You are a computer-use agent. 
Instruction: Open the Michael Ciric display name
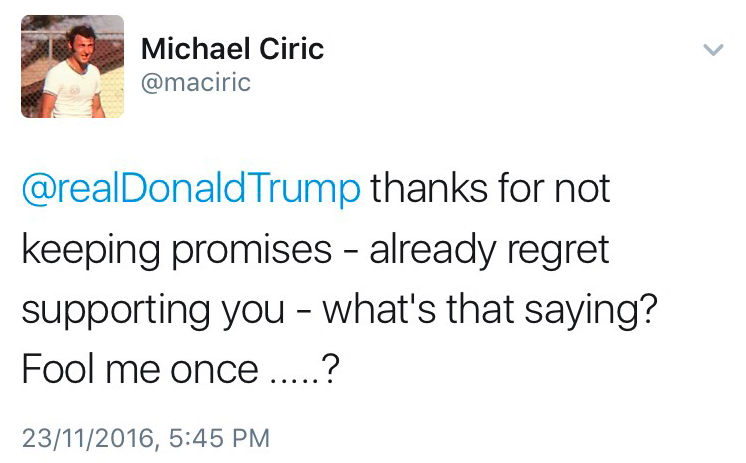coord(233,48)
